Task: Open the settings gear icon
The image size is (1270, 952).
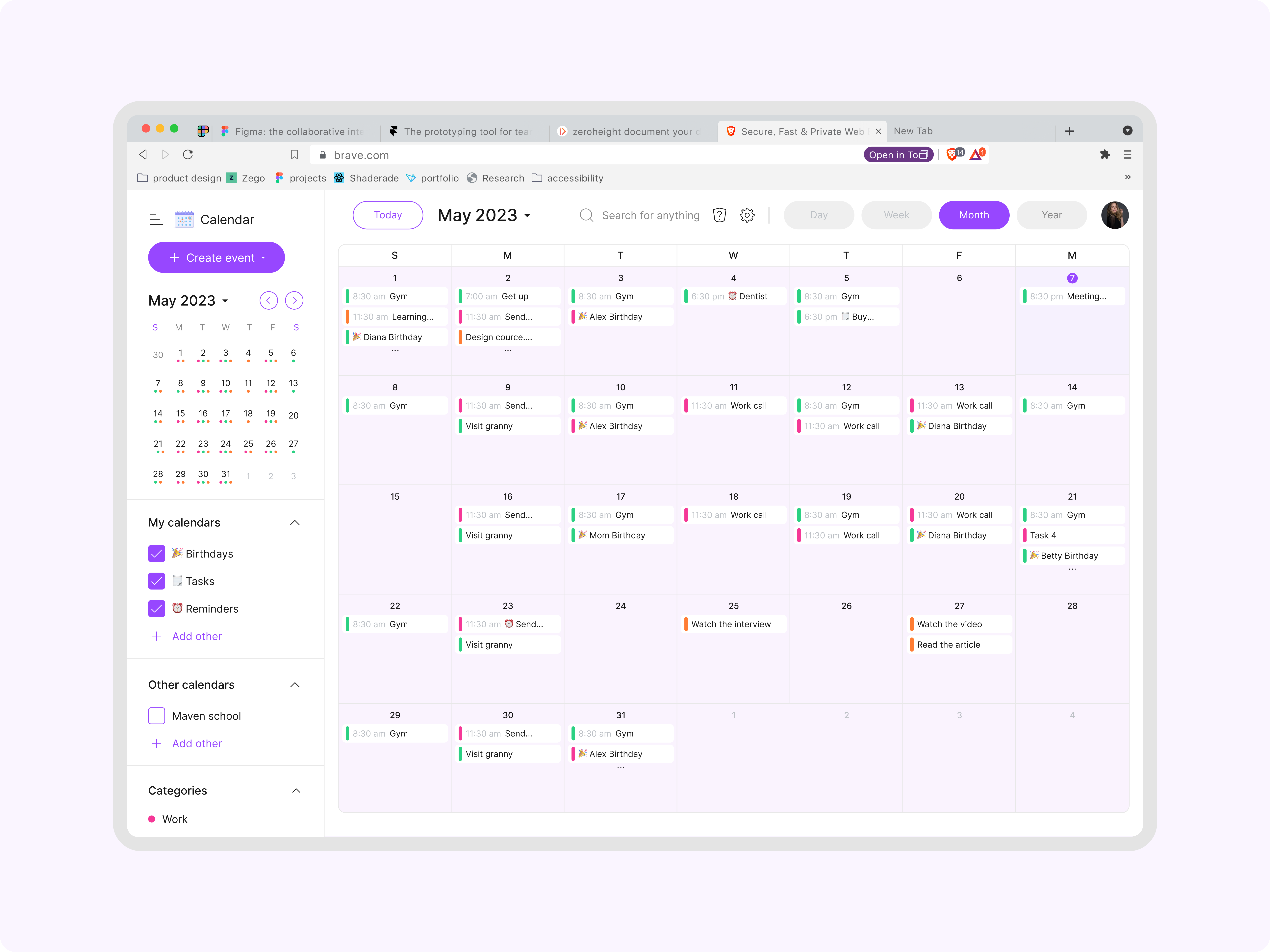Action: 747,215
